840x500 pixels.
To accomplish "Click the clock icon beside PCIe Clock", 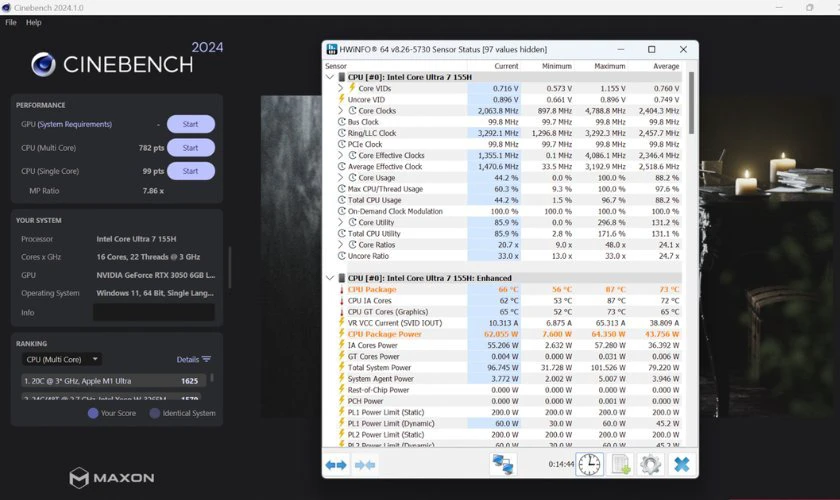I will (x=341, y=144).
